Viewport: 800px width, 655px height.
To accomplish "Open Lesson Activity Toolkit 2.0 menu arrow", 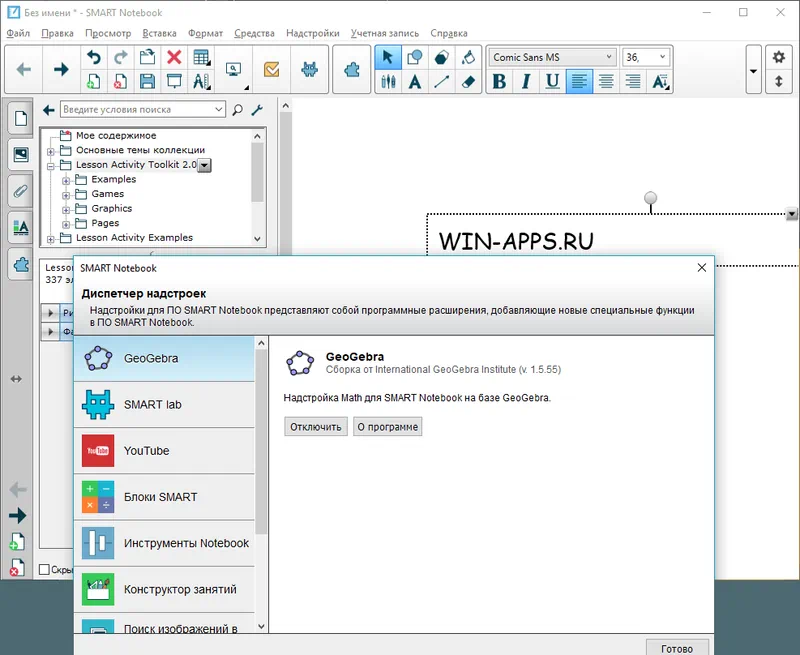I will tap(204, 165).
